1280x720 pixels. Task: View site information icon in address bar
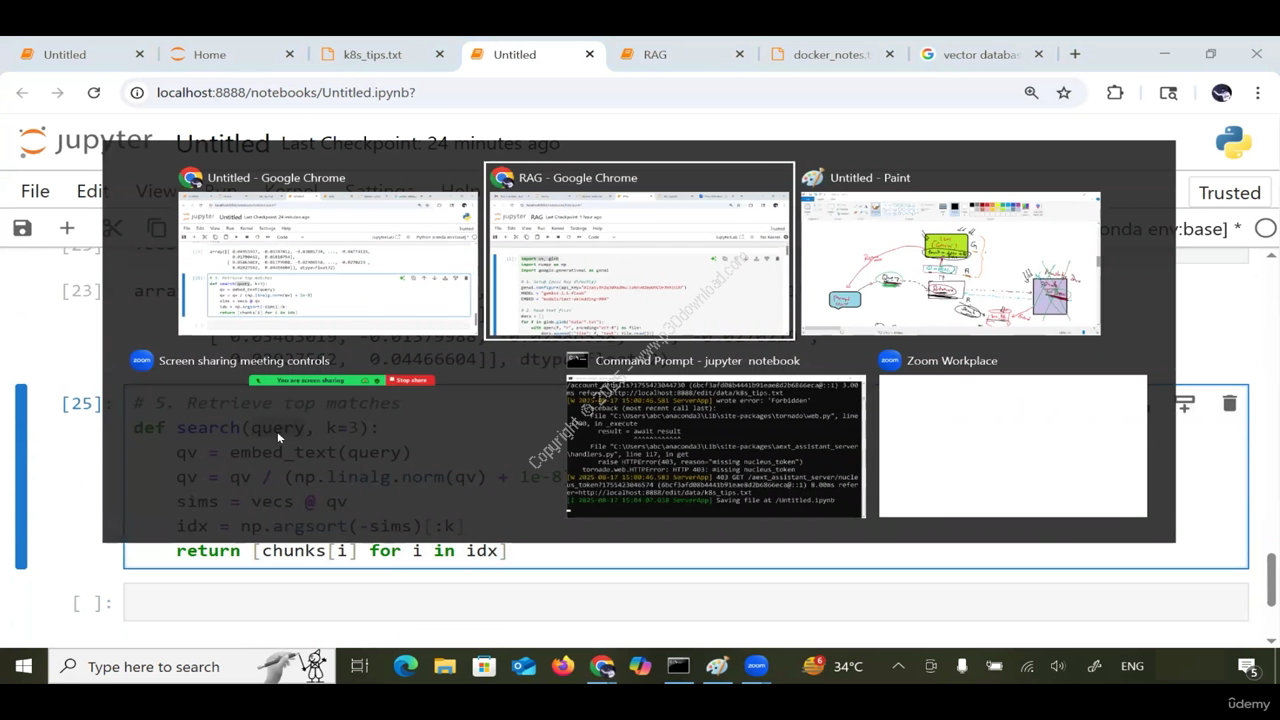click(137, 92)
